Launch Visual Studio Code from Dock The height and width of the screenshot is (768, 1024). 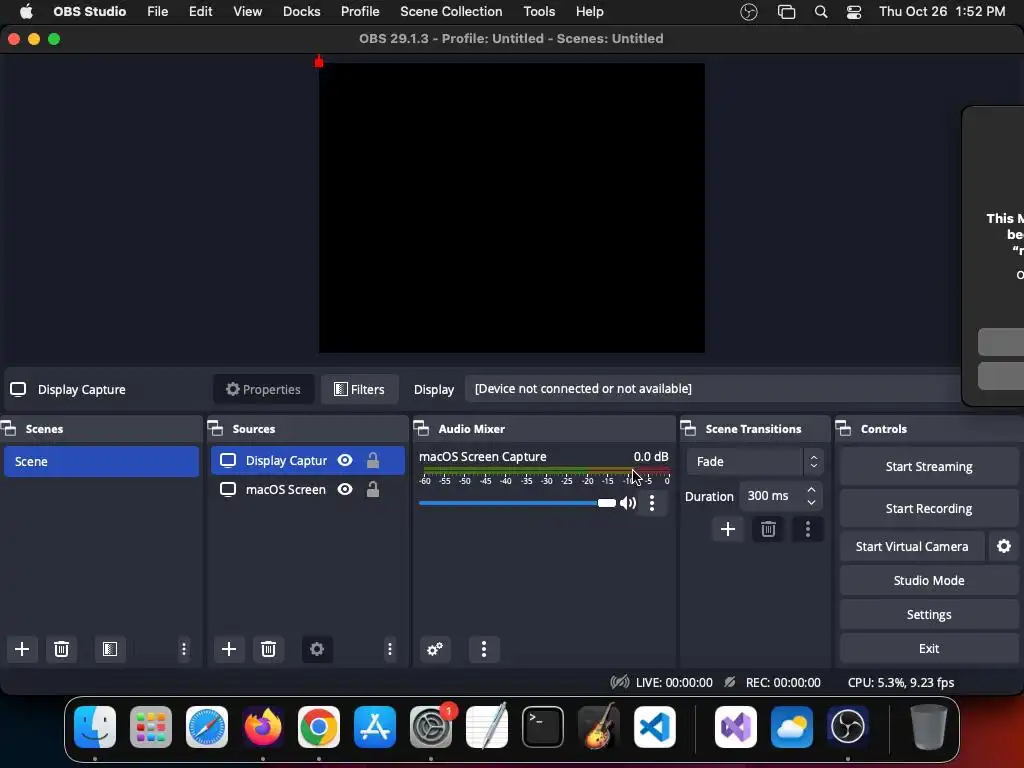[x=654, y=726]
